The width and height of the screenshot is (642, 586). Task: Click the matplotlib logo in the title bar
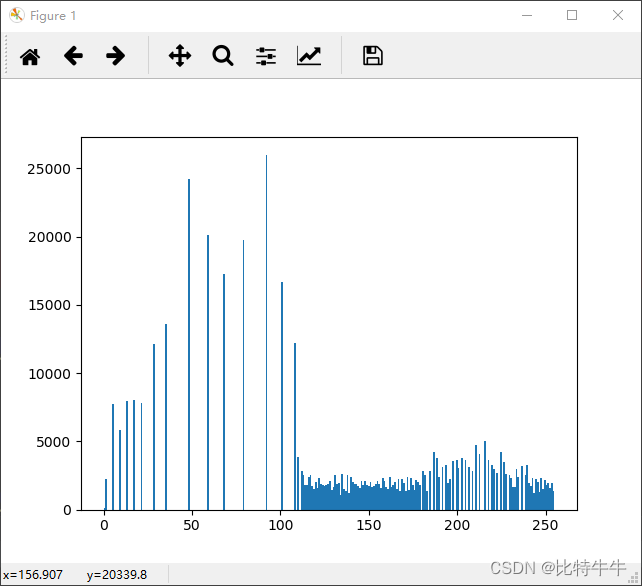17,16
